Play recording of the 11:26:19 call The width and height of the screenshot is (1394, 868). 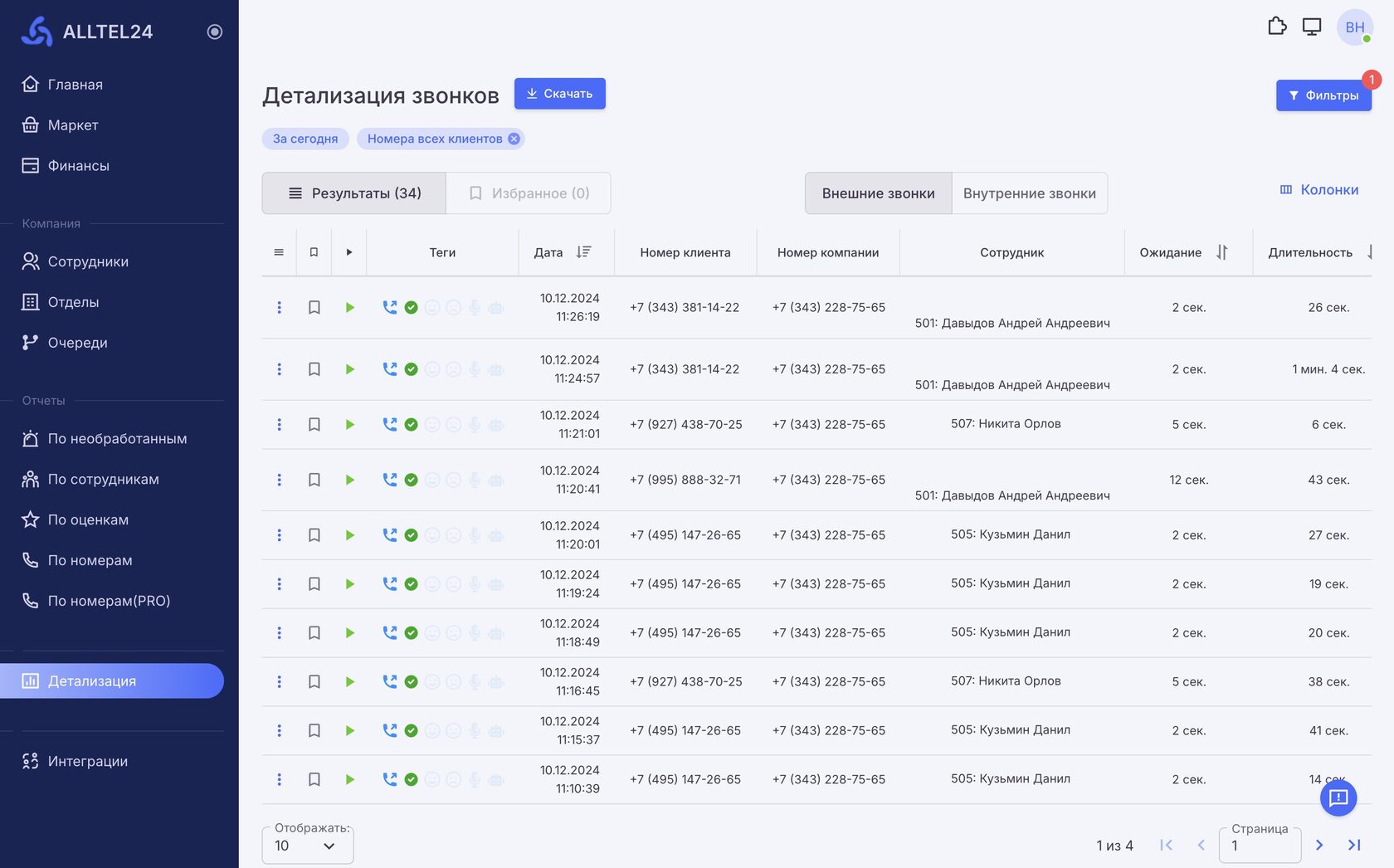(350, 308)
